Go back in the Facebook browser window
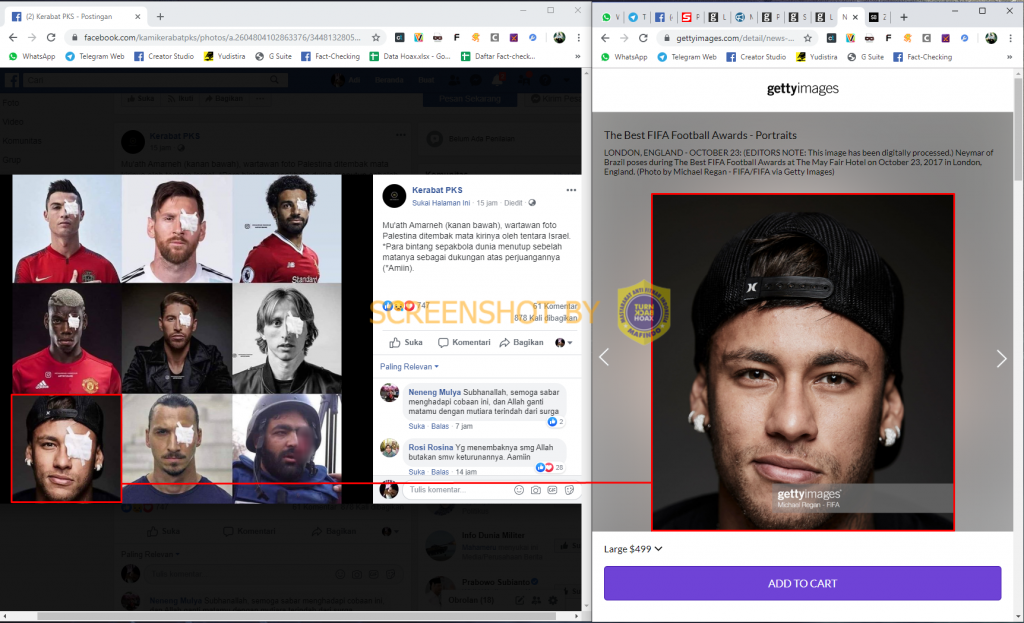Screen dimensions: 1024x623 click(13, 38)
